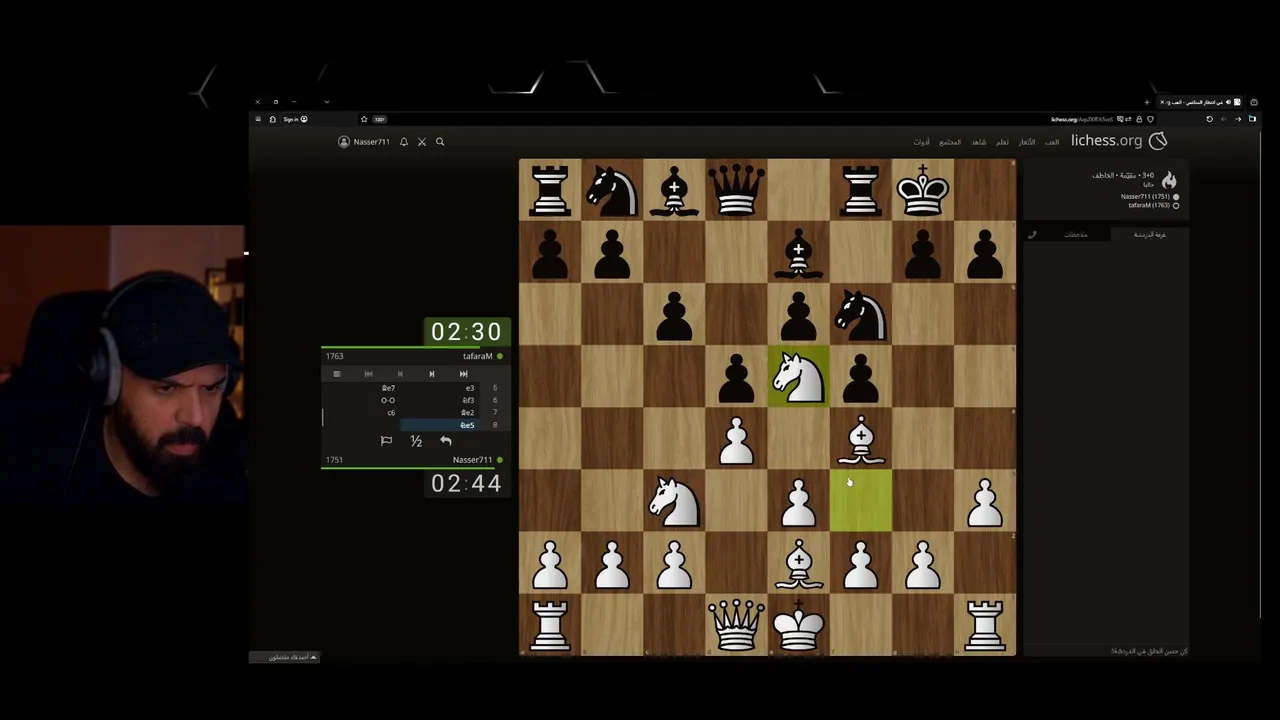Mute the lichess browser tab audio
The image size is (1280, 720).
tap(1228, 102)
